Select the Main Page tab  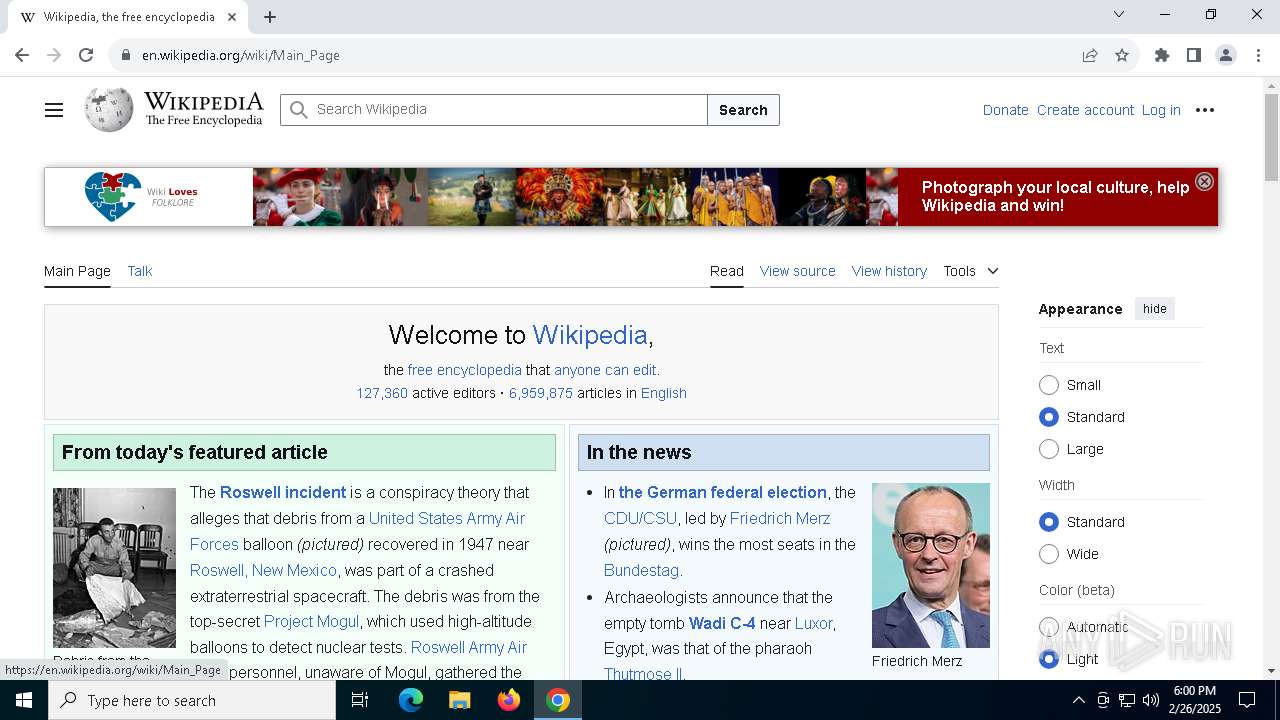click(77, 271)
